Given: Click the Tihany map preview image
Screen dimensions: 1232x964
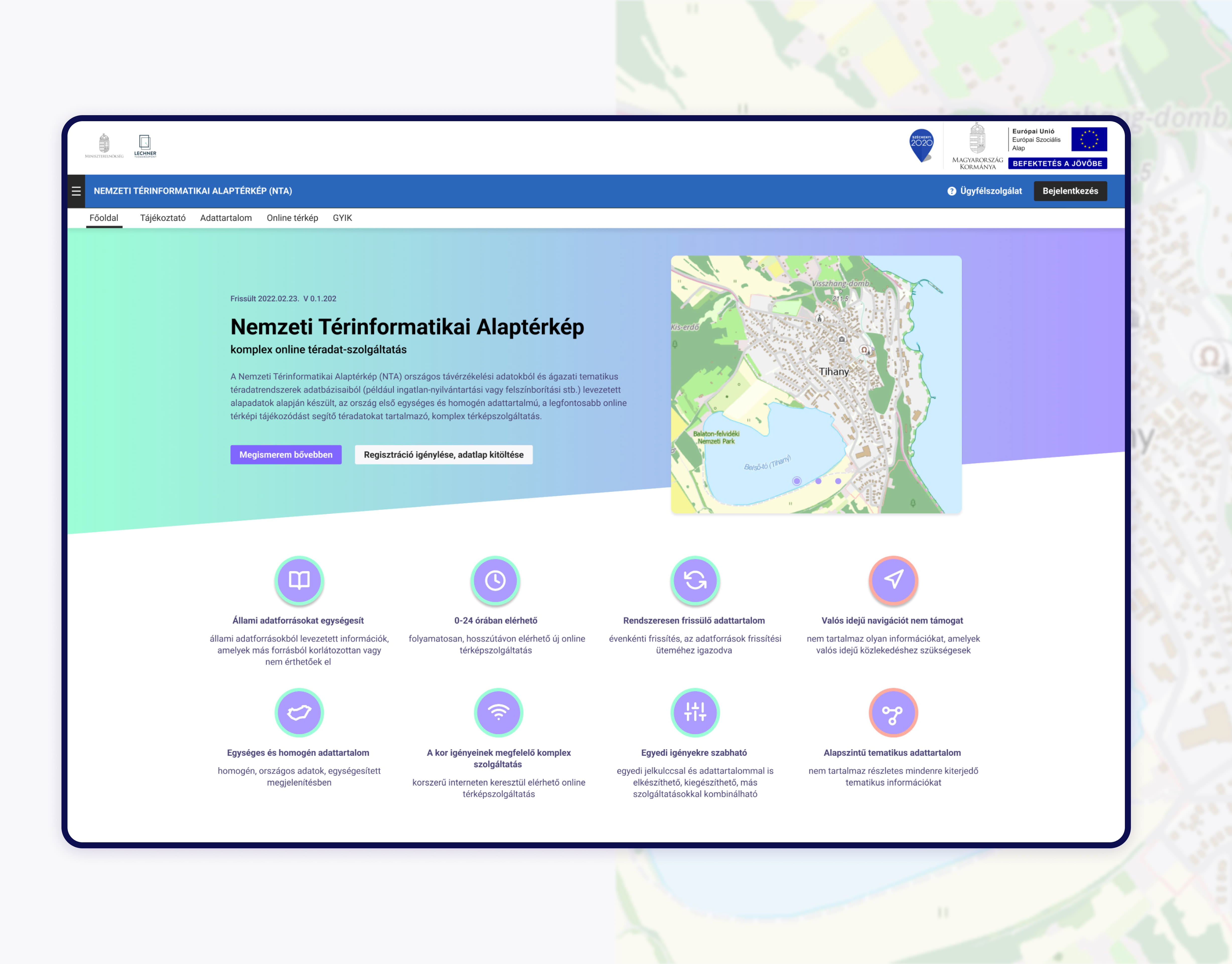Looking at the screenshot, I should [x=816, y=384].
